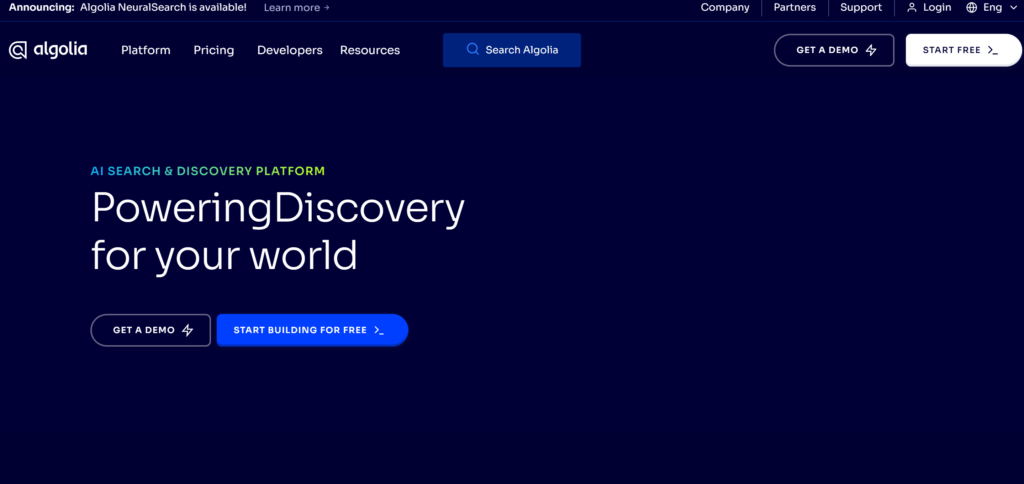
Task: Click the Search Algolia field
Action: point(512,50)
